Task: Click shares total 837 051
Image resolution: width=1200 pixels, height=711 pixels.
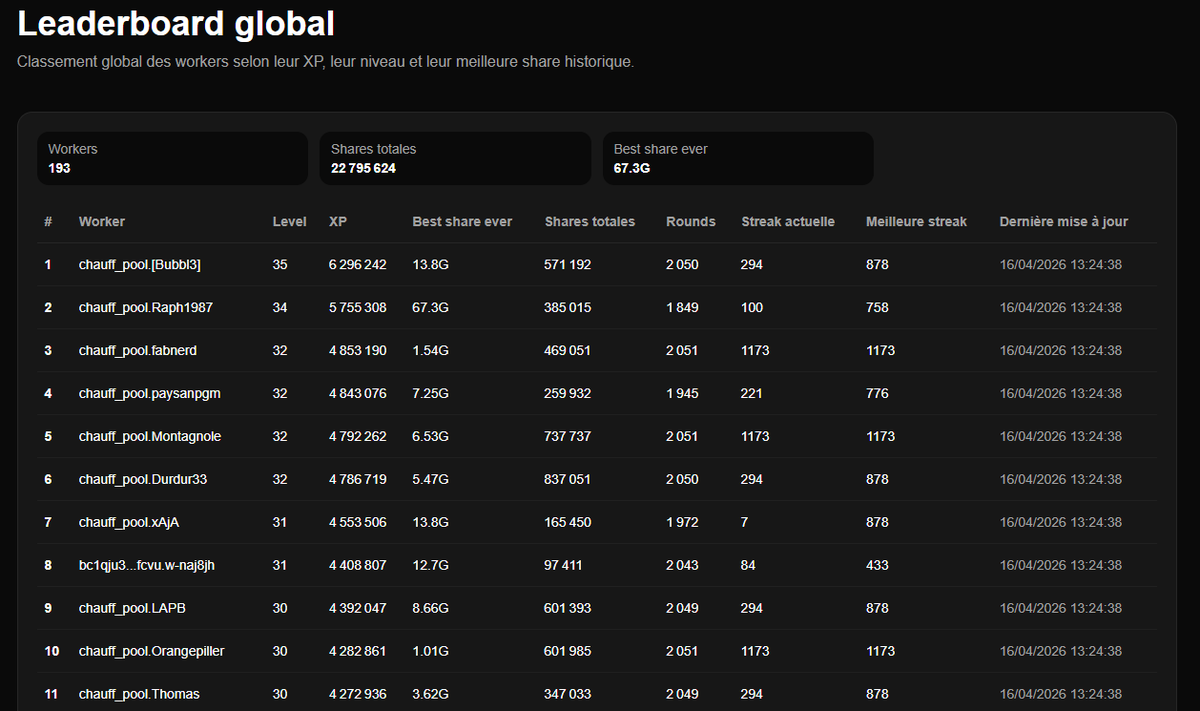Action: tap(567, 480)
